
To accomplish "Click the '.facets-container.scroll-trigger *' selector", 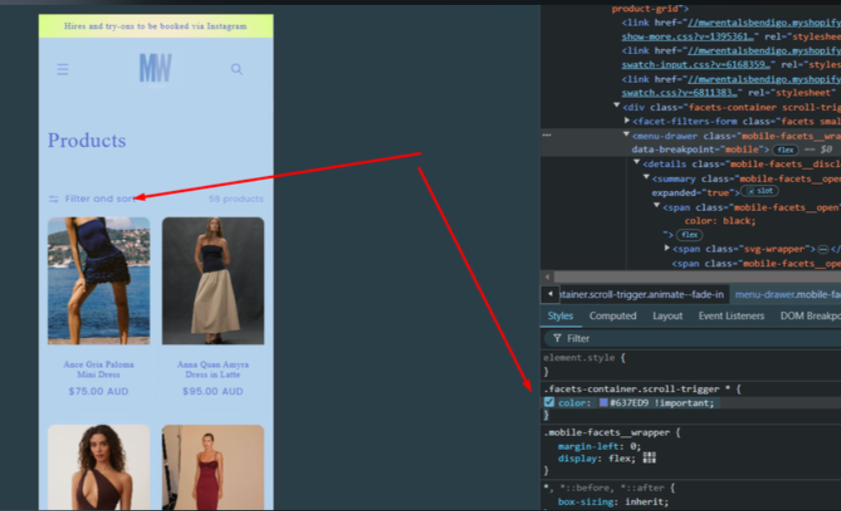I will pyautogui.click(x=637, y=389).
